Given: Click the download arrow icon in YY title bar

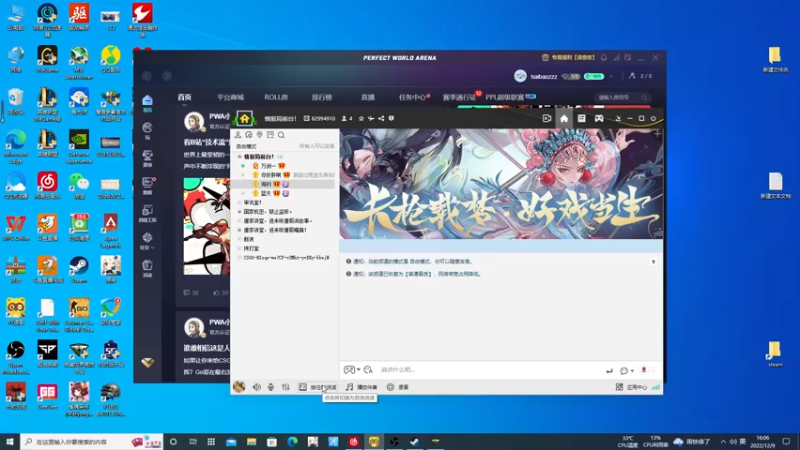Looking at the screenshot, I should pyautogui.click(x=618, y=118).
